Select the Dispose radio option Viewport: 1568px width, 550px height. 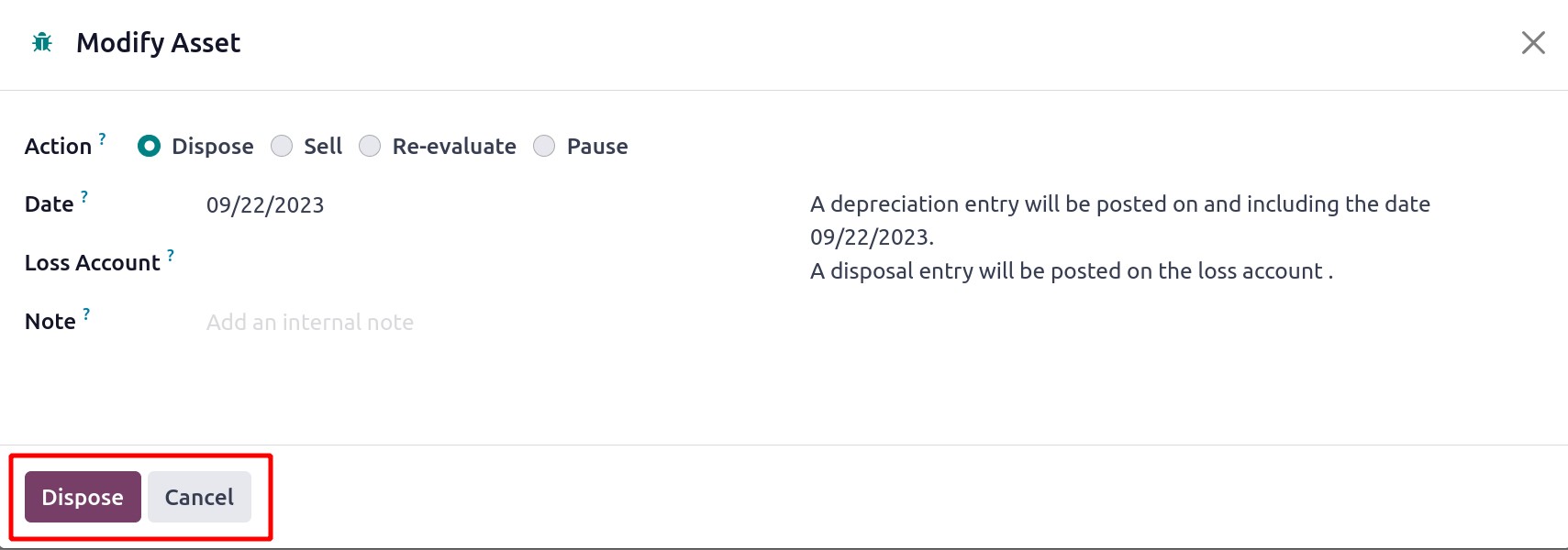(x=149, y=146)
